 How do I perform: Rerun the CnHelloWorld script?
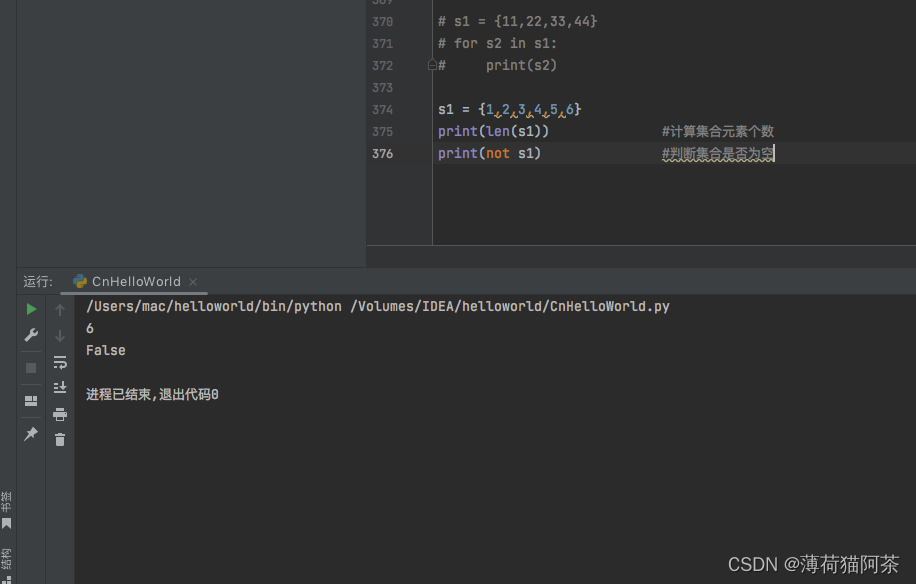click(x=30, y=309)
